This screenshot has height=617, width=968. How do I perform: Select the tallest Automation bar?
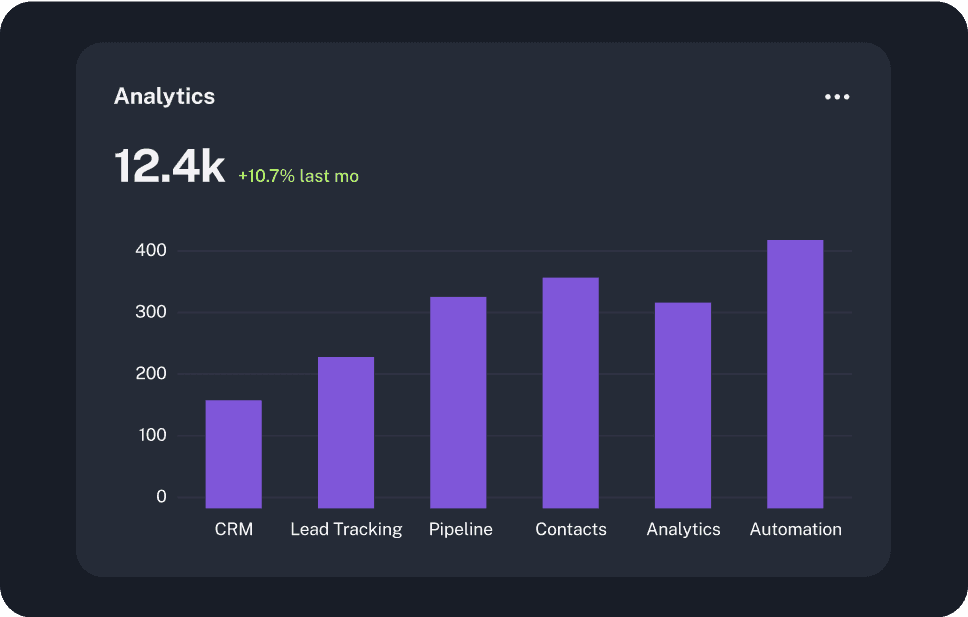point(795,368)
